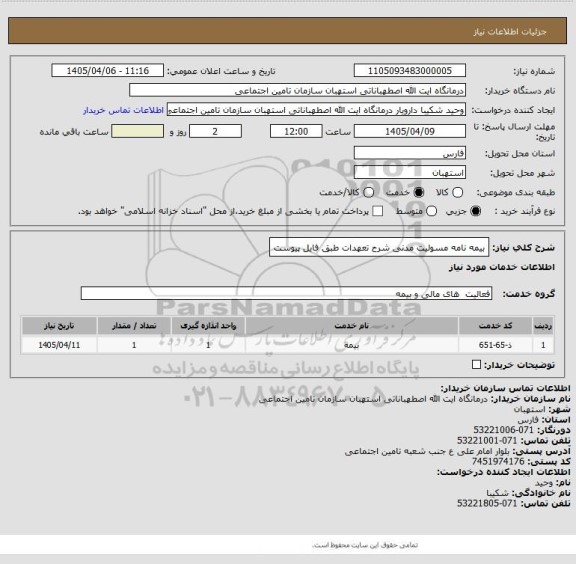The height and width of the screenshot is (564, 576).
Task: Click creator family name شکیبا
Action: coord(498,493)
